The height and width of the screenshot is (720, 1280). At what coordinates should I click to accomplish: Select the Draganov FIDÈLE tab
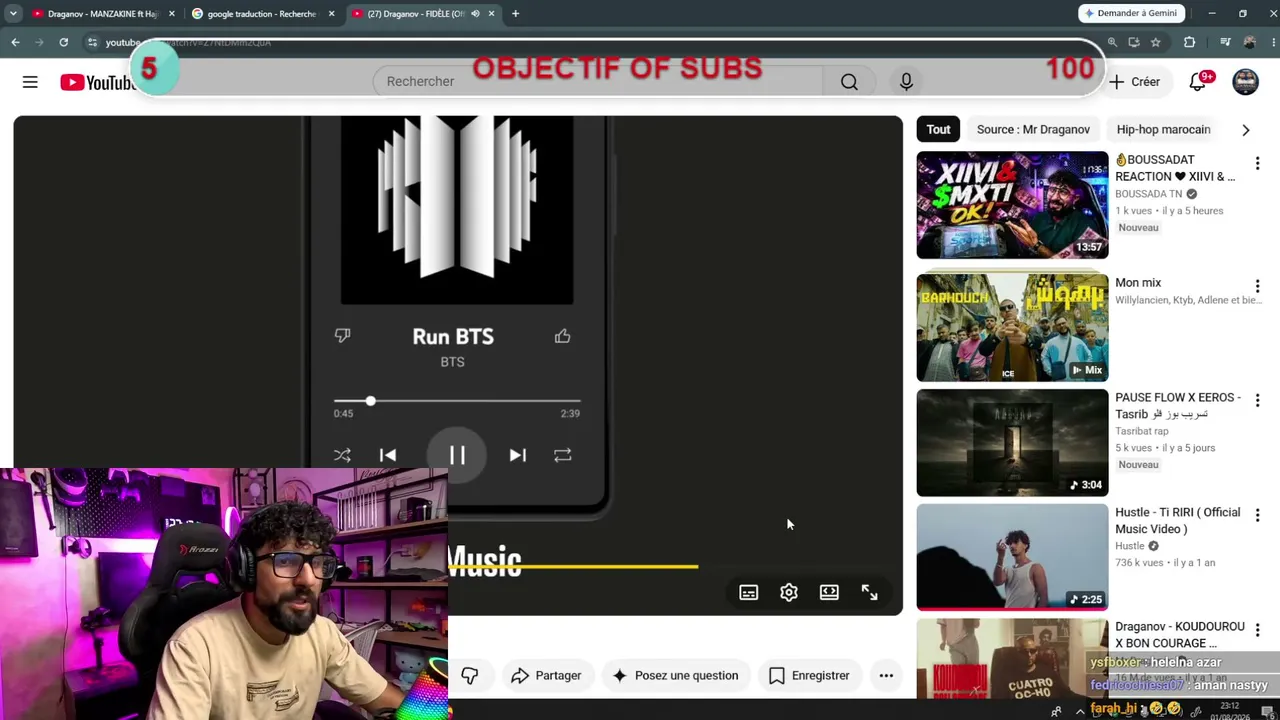(x=423, y=14)
